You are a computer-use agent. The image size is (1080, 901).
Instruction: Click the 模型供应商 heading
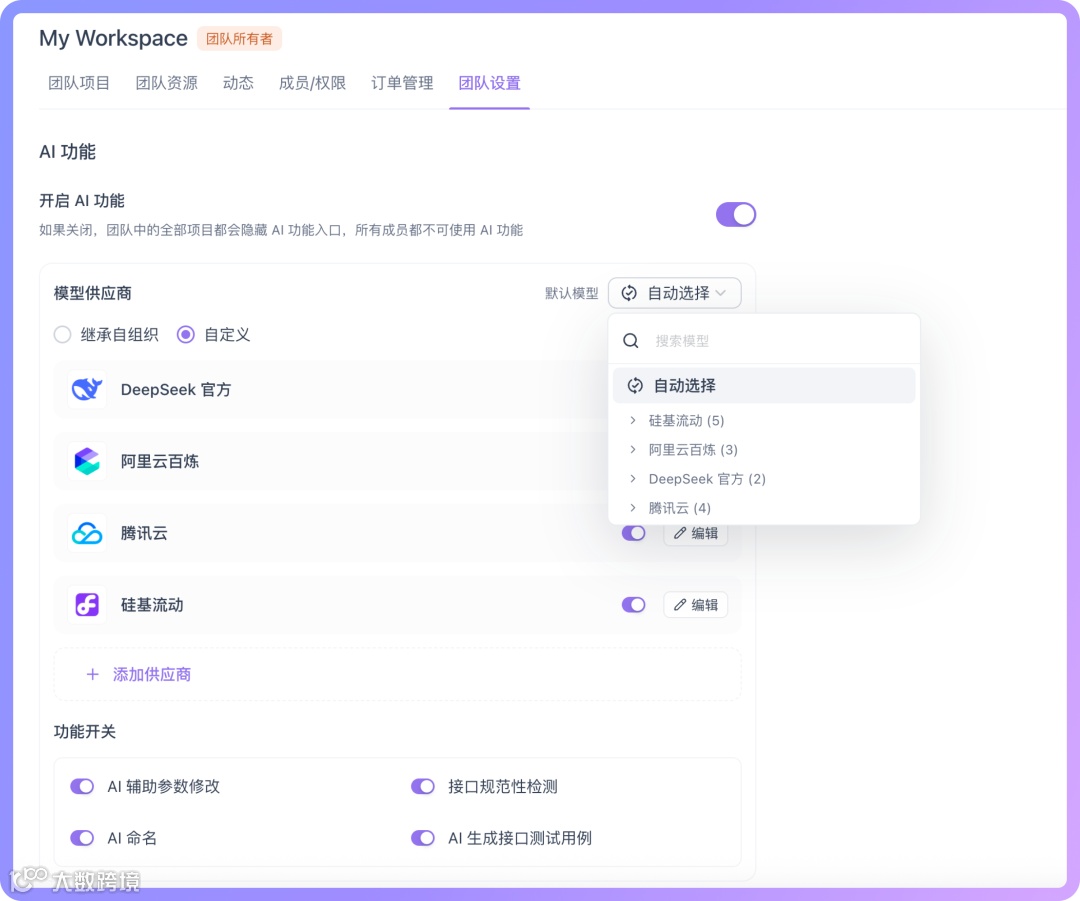[x=92, y=293]
